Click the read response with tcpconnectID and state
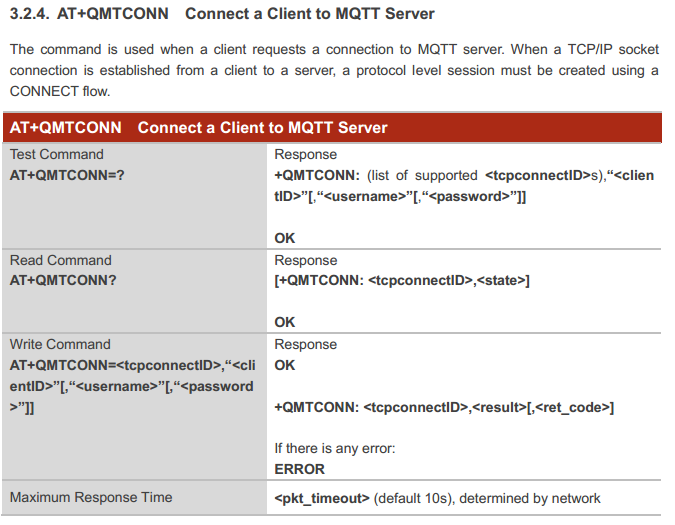This screenshot has height=525, width=675. (401, 281)
